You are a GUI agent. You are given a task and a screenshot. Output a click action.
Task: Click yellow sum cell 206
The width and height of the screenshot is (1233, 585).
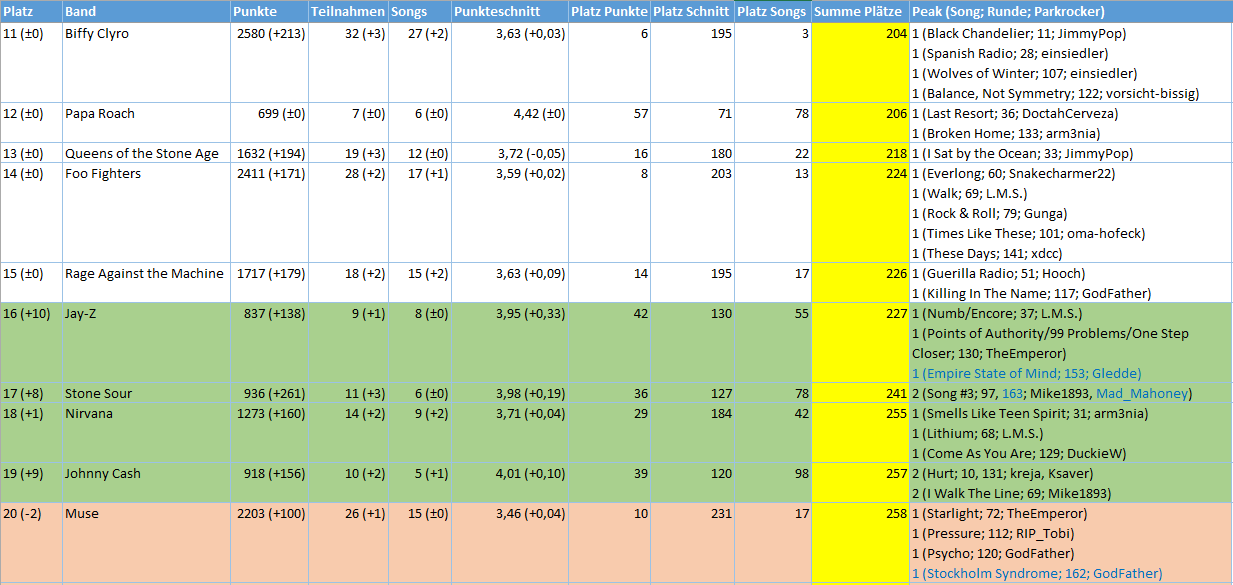[x=860, y=123]
